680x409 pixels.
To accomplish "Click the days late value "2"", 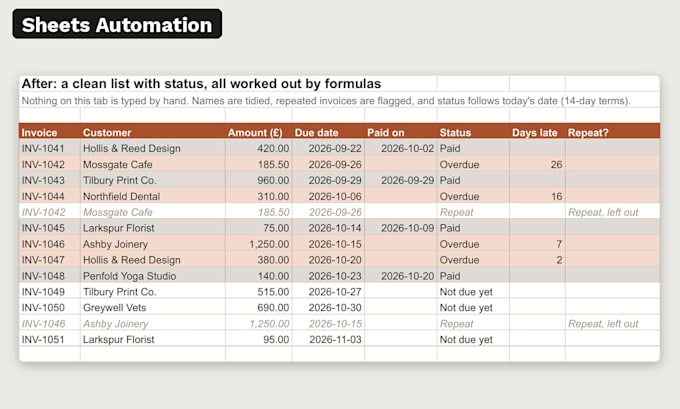I will tap(559, 260).
